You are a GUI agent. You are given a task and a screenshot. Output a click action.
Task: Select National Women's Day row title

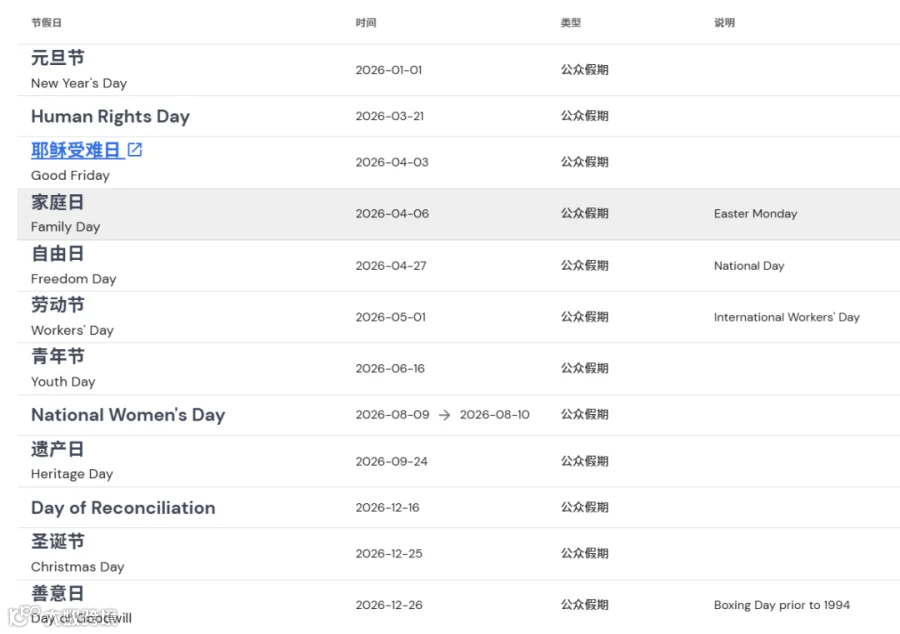tap(128, 415)
